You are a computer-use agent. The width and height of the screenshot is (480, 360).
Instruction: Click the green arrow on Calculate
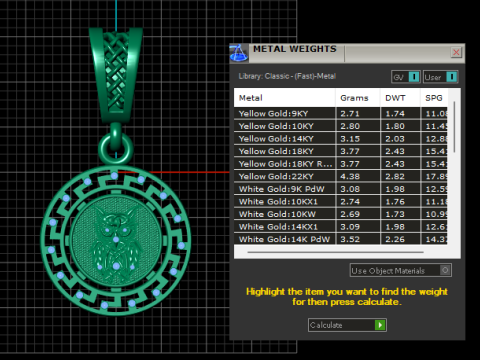click(380, 325)
